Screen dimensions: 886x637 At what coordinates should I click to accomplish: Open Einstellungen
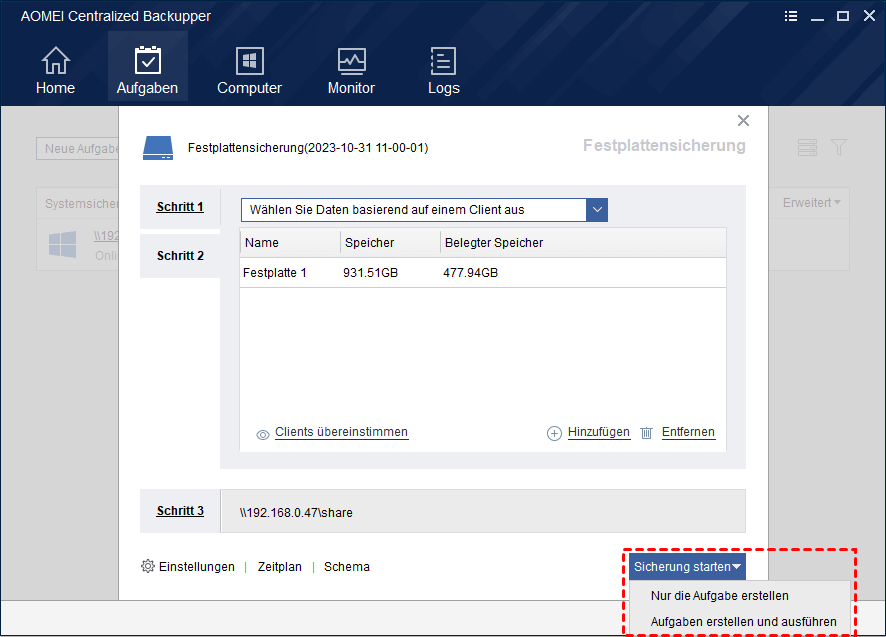[196, 566]
